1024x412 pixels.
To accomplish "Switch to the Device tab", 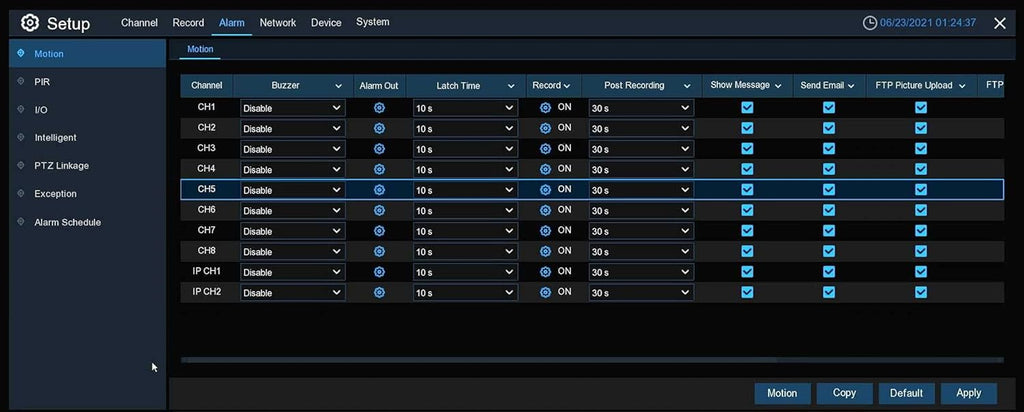I will point(326,23).
